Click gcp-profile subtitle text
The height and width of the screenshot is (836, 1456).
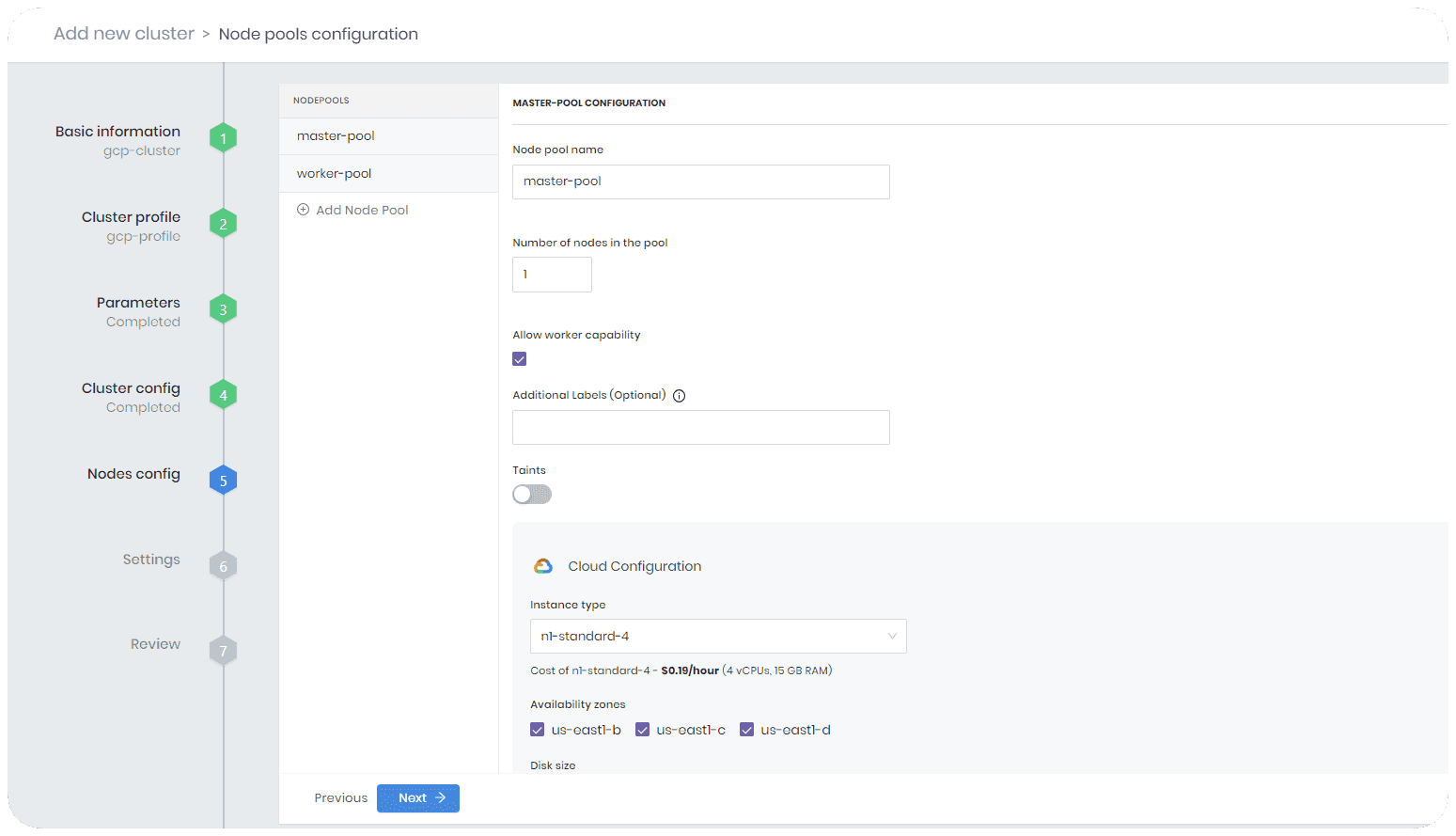coord(144,237)
